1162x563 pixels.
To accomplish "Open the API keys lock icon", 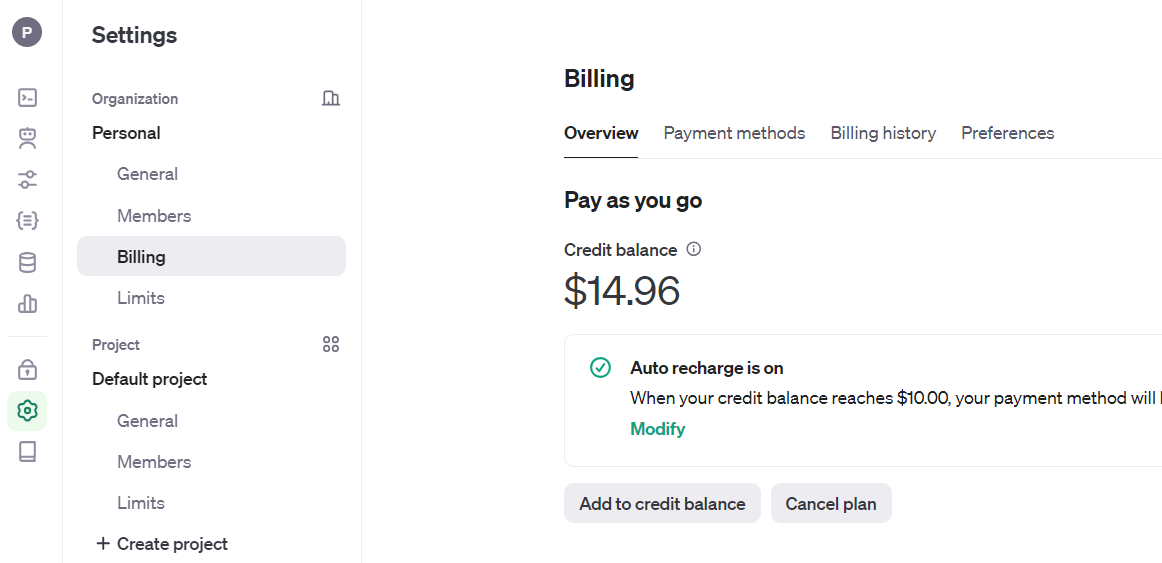I will (x=28, y=370).
